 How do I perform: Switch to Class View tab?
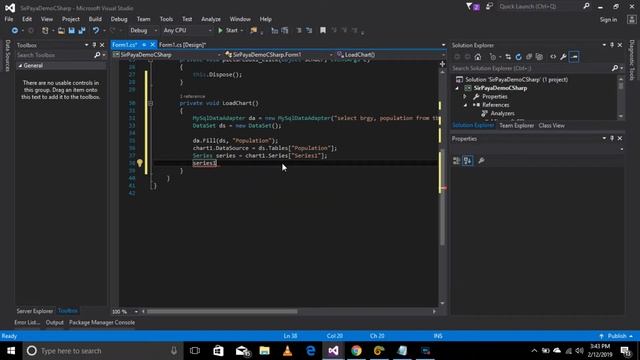551,126
